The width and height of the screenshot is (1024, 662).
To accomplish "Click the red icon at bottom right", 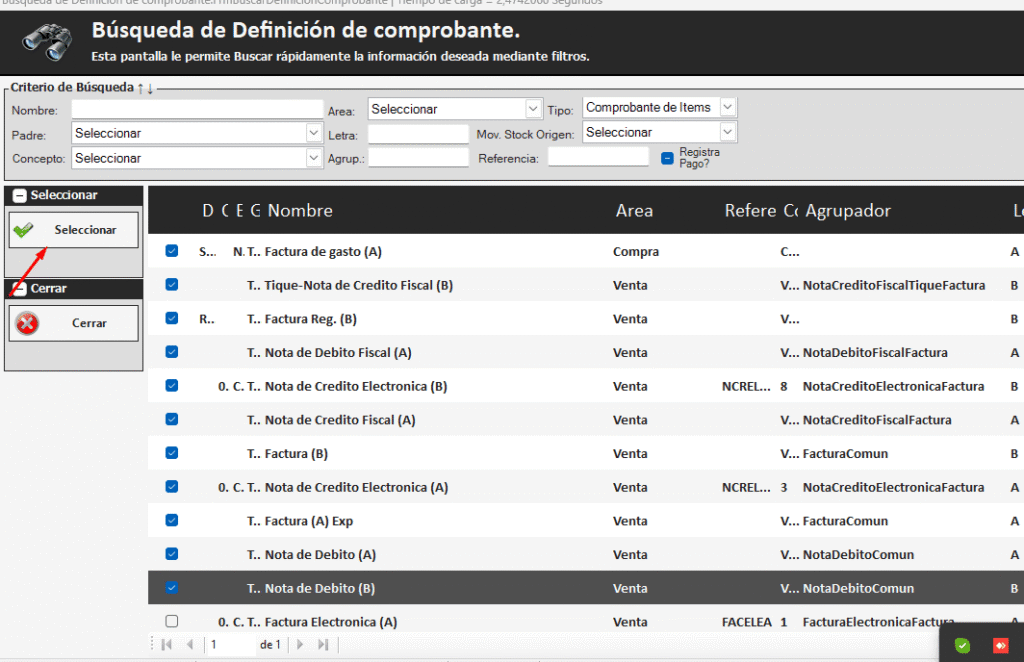I will click(x=999, y=645).
